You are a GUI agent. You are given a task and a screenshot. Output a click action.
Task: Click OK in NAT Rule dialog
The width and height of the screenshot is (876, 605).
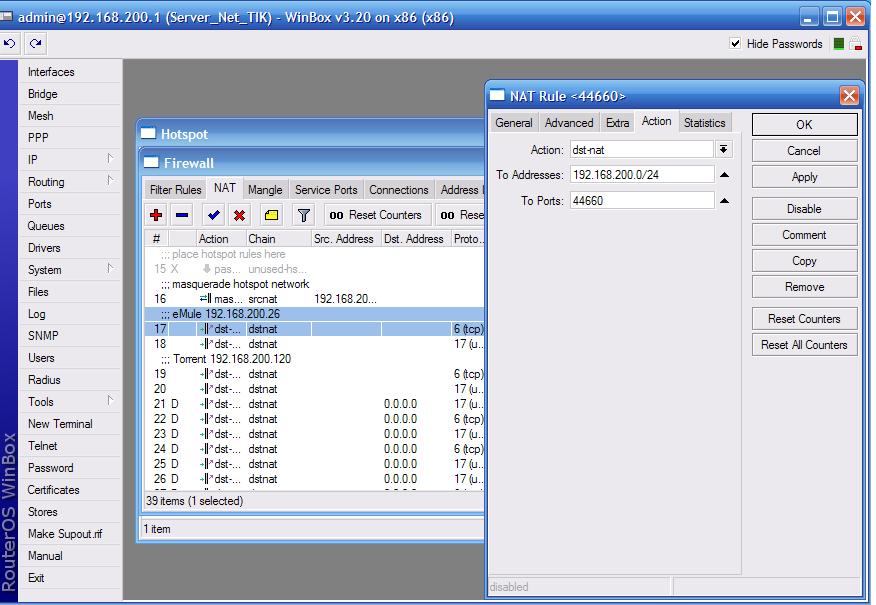pyautogui.click(x=804, y=125)
